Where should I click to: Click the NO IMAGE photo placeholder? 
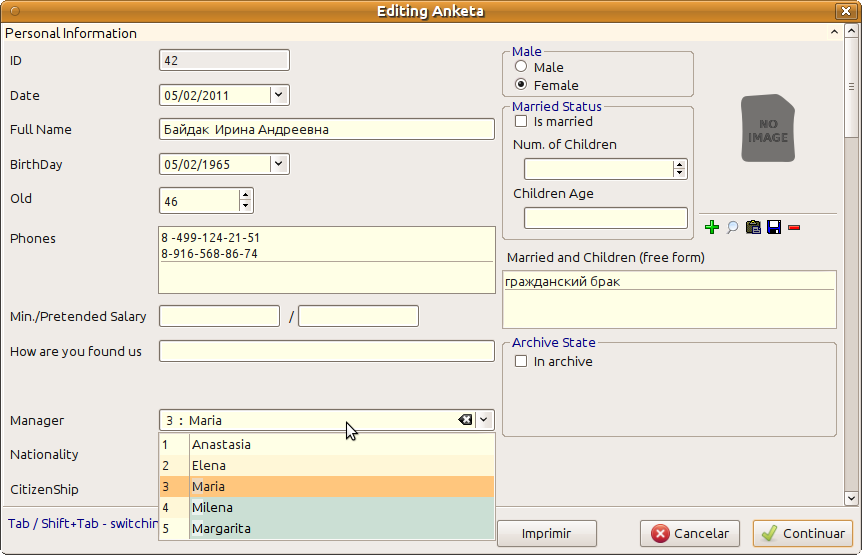click(768, 128)
